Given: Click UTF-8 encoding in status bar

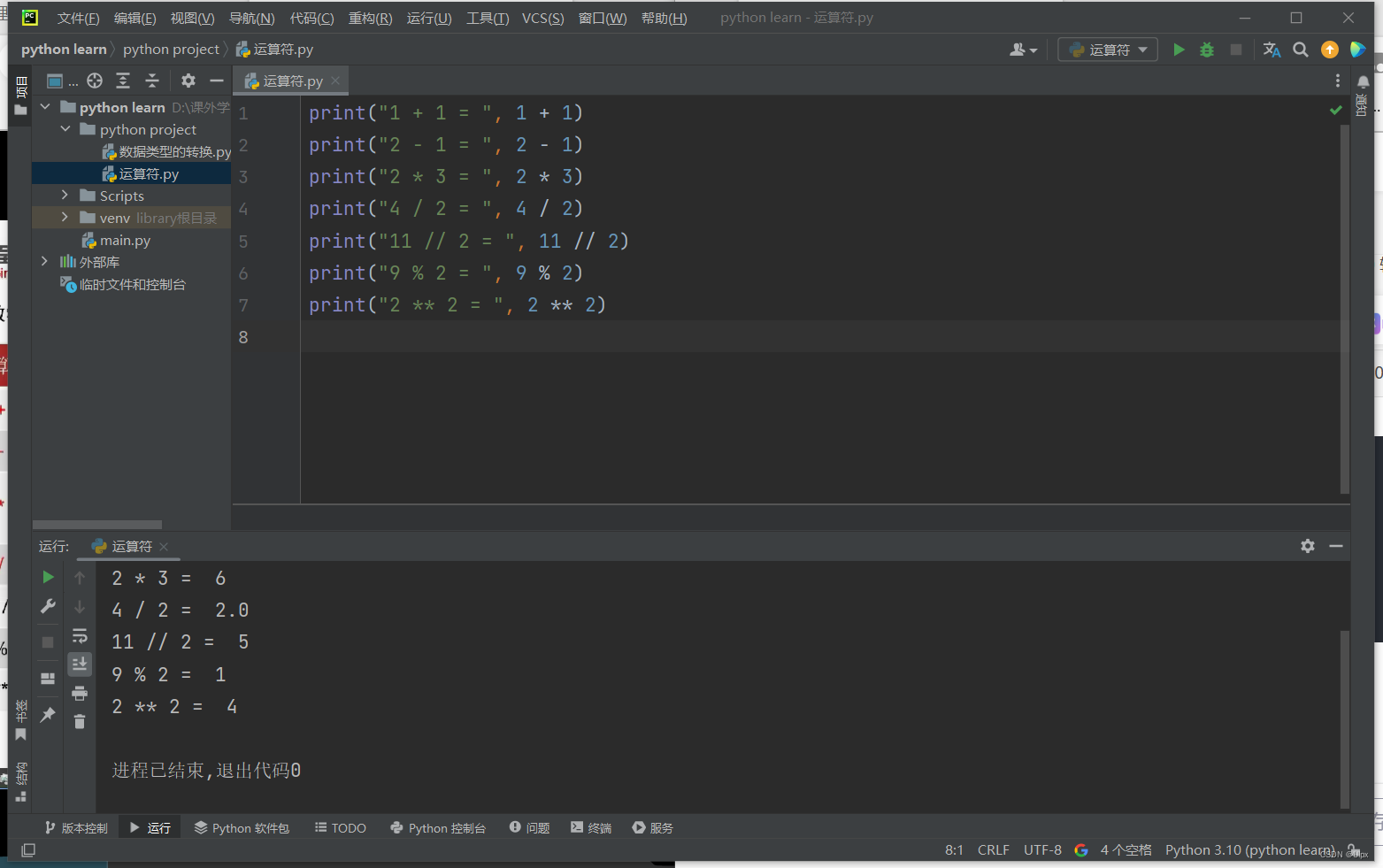Looking at the screenshot, I should coord(1042,849).
